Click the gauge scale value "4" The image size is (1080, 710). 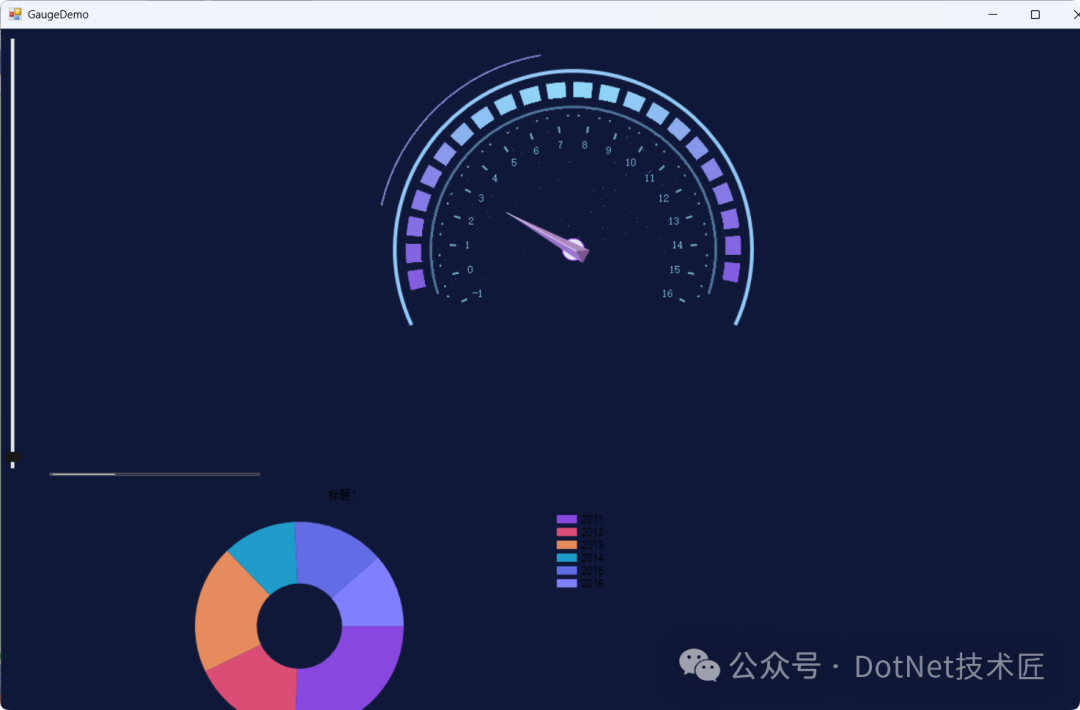pyautogui.click(x=495, y=178)
